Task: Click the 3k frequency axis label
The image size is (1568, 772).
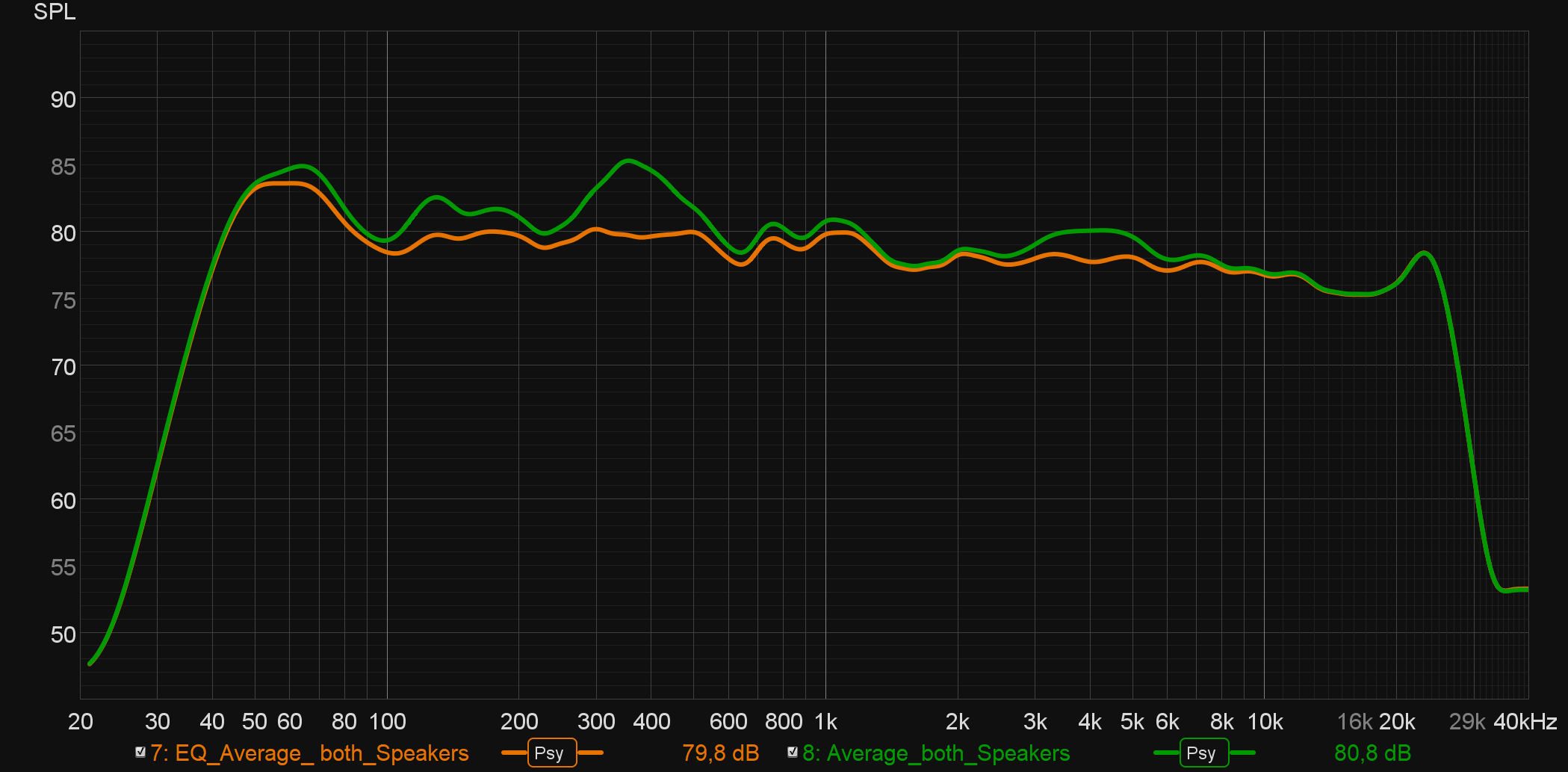Action: (x=1035, y=721)
